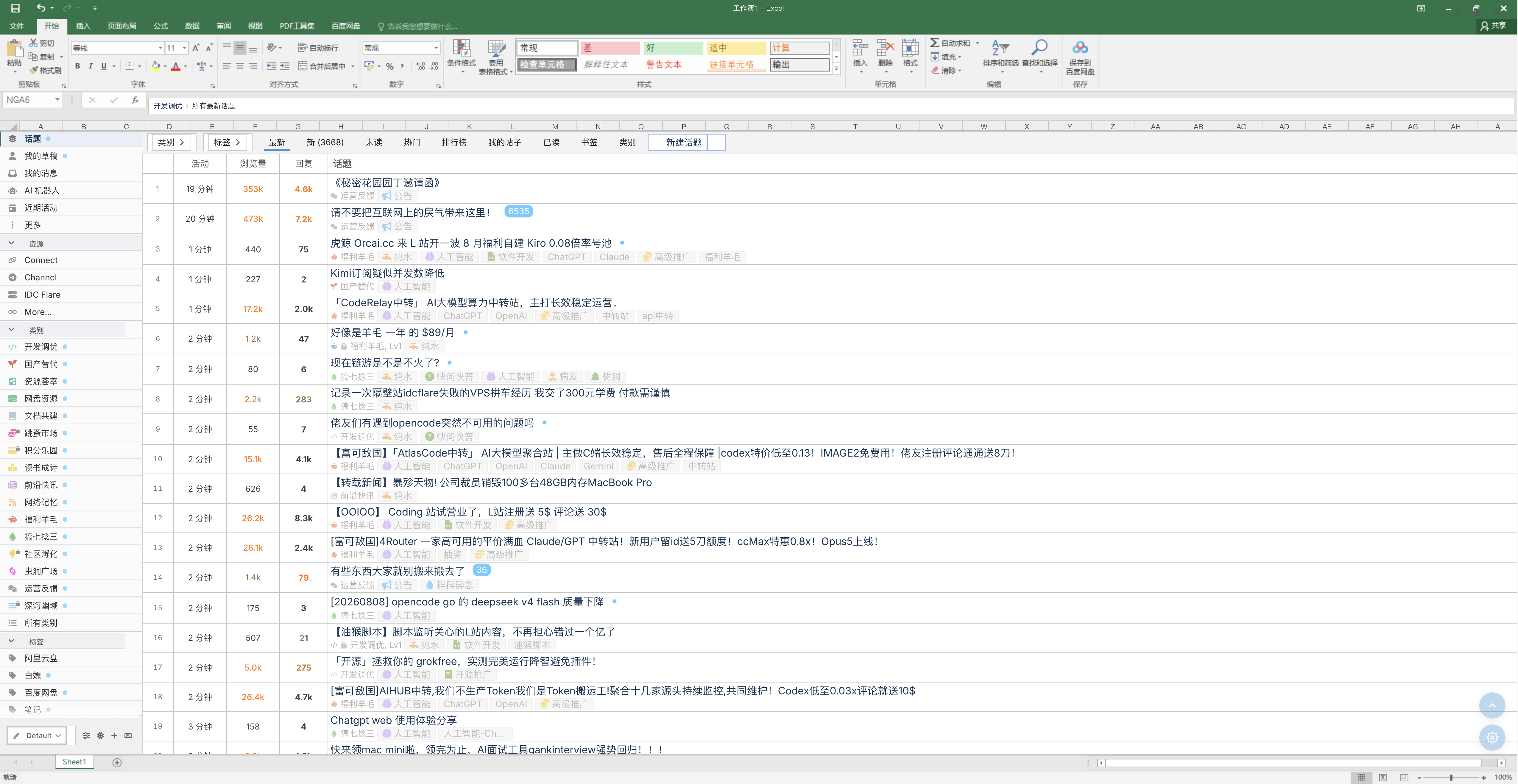1518x784 pixels.
Task: Collapse the 资源 sidebar section
Action: 11,243
